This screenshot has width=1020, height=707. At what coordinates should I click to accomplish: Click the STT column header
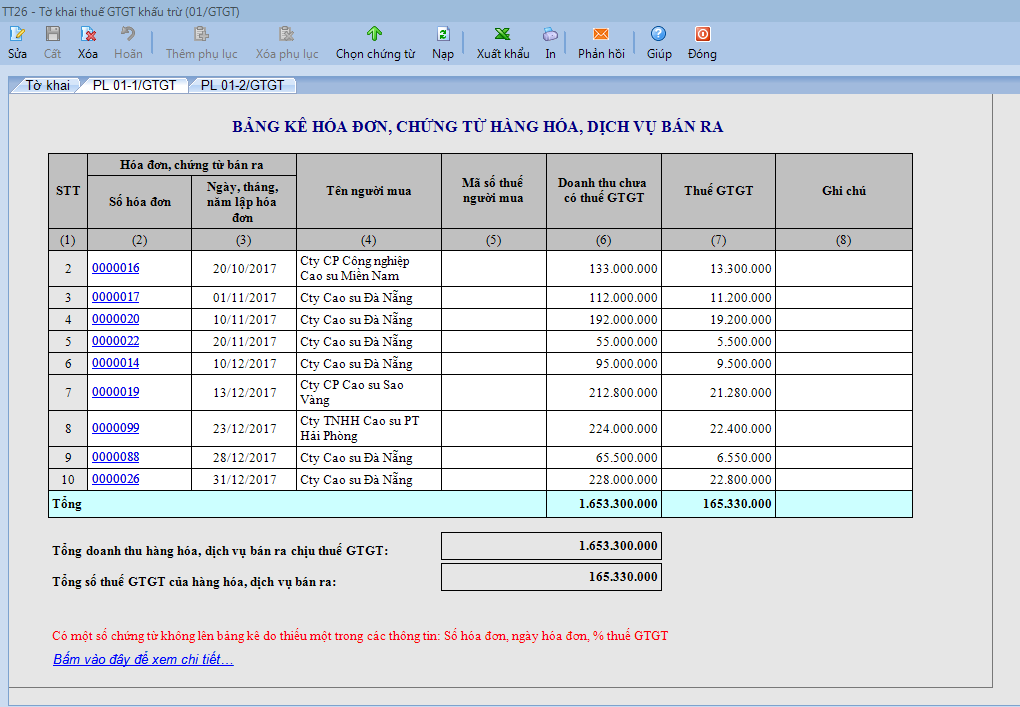[68, 191]
